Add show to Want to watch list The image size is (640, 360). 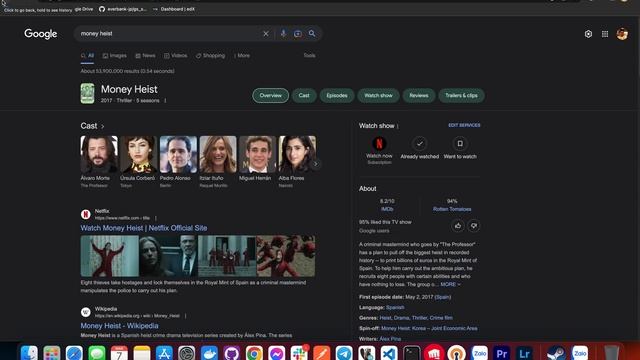(460, 144)
